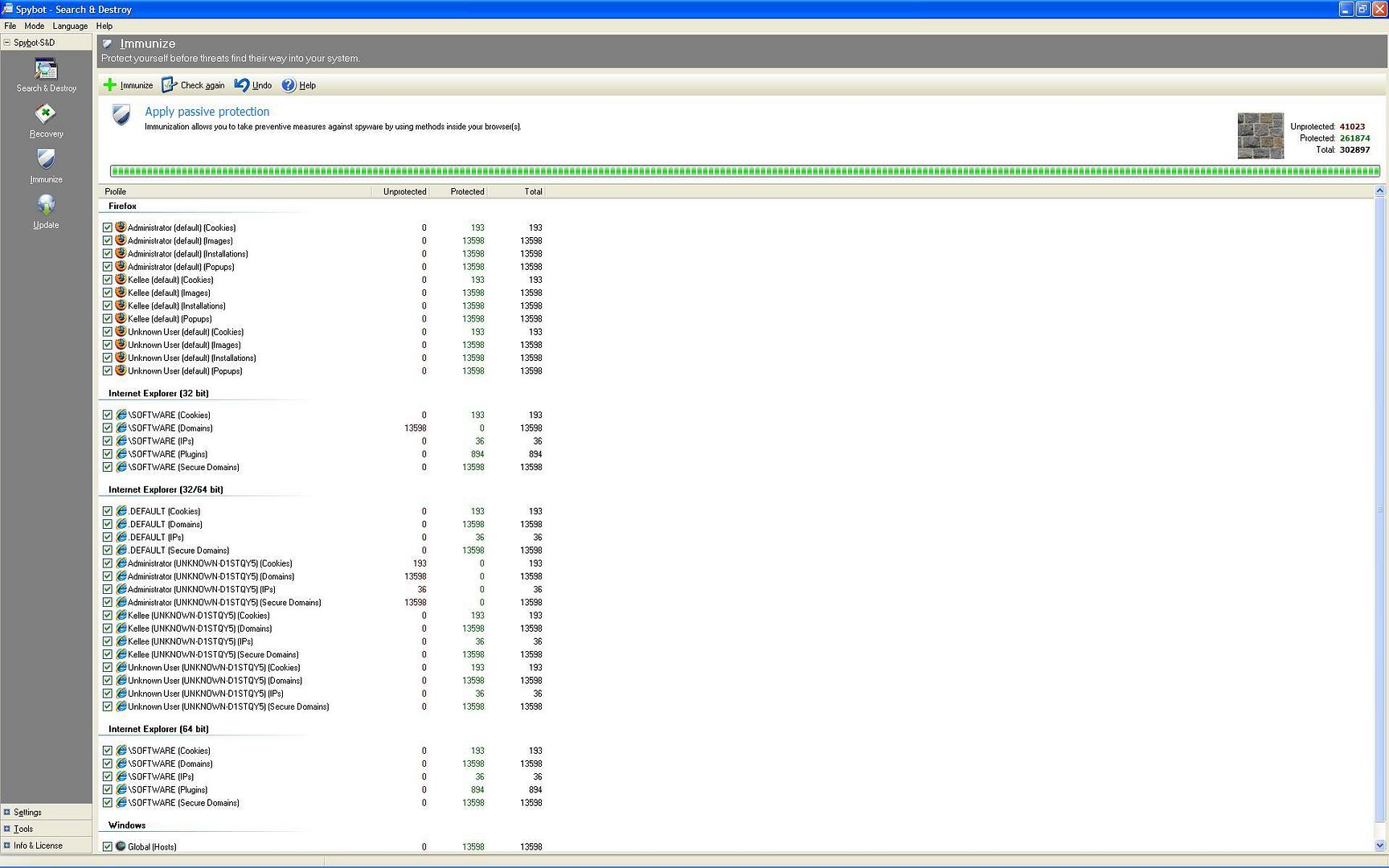Click Firefox icon for Kellee (default) (Popups)

pos(121,318)
